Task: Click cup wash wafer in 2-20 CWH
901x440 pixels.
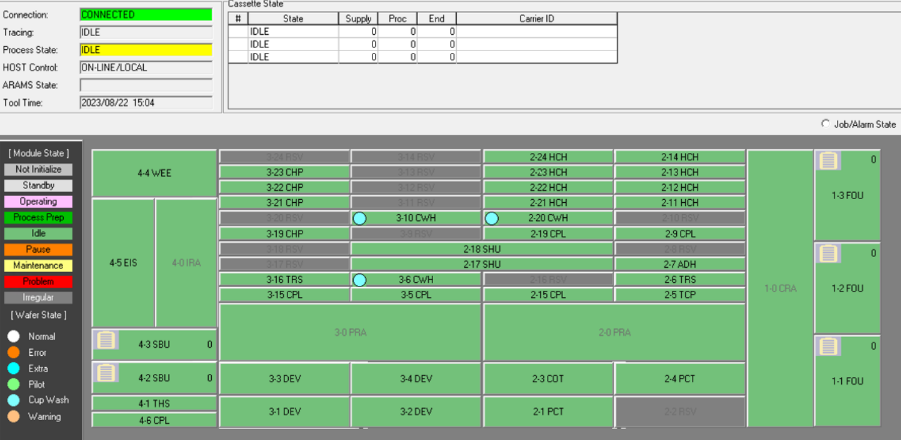Action: point(492,218)
